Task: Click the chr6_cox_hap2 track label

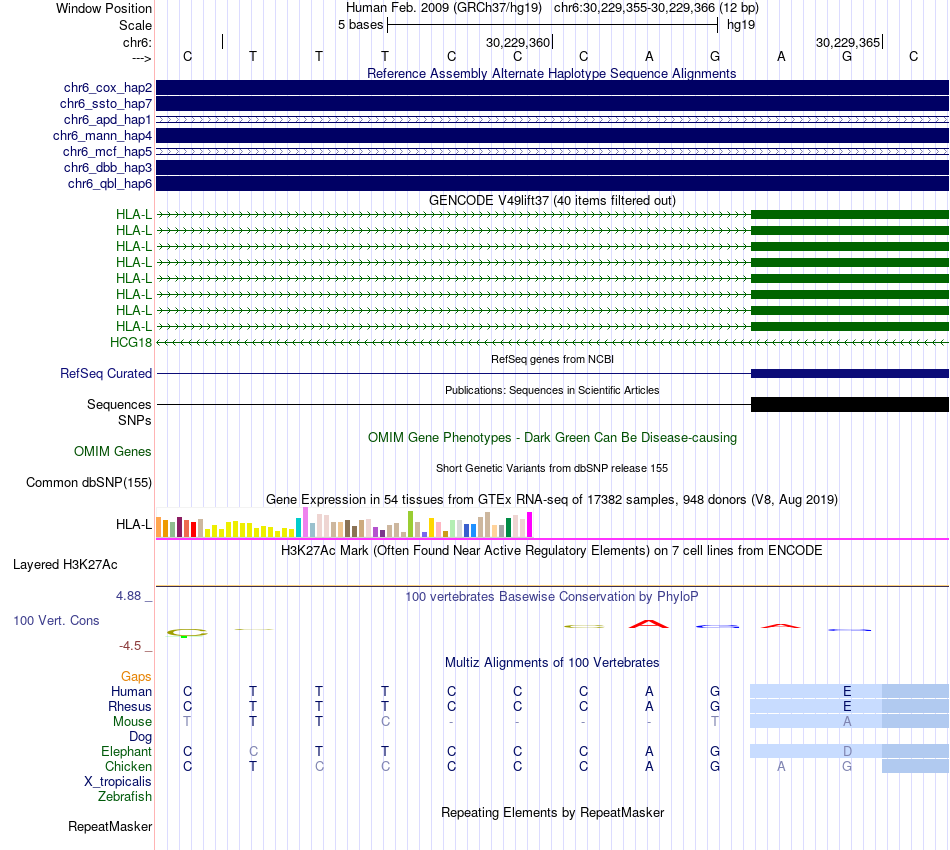Action: 107,88
